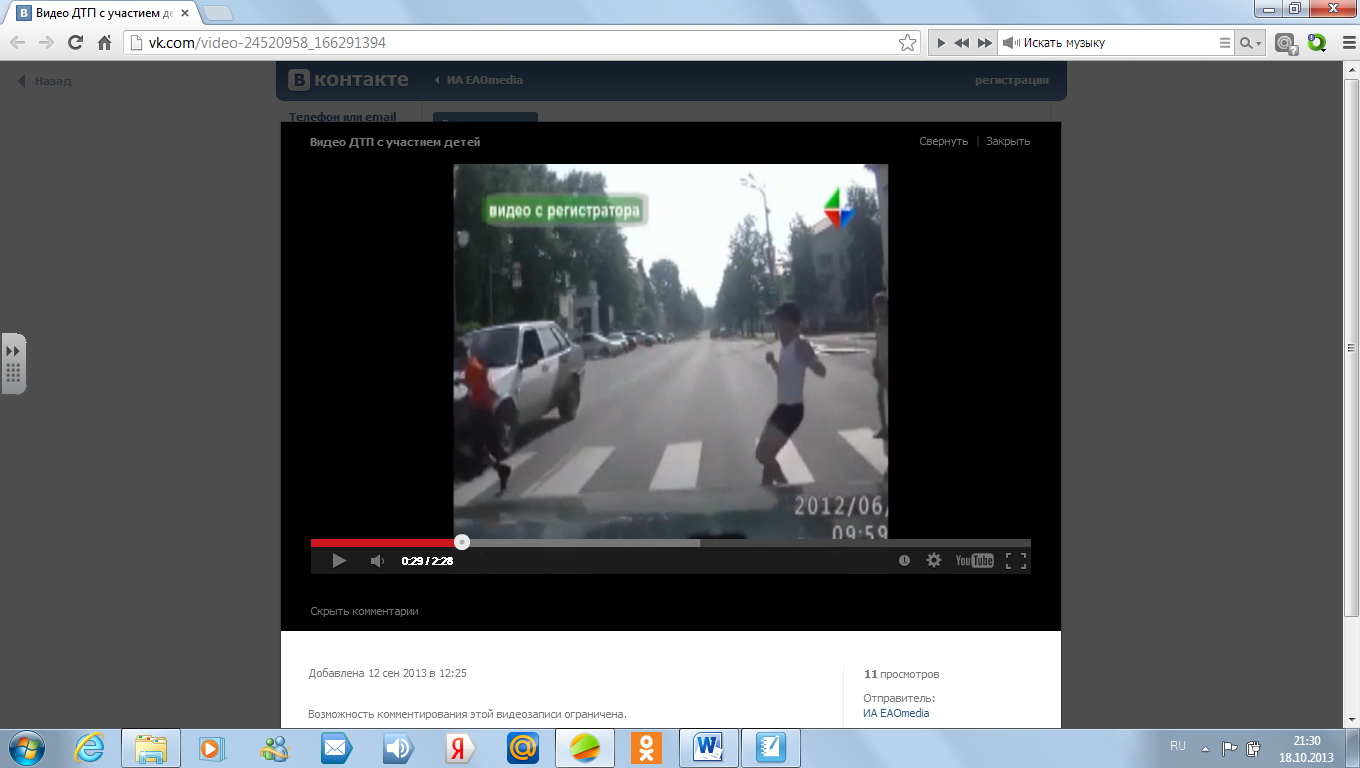Screen dimensions: 1360x768
Task: Expand the left side panel double-arrow handle
Action: tap(13, 352)
